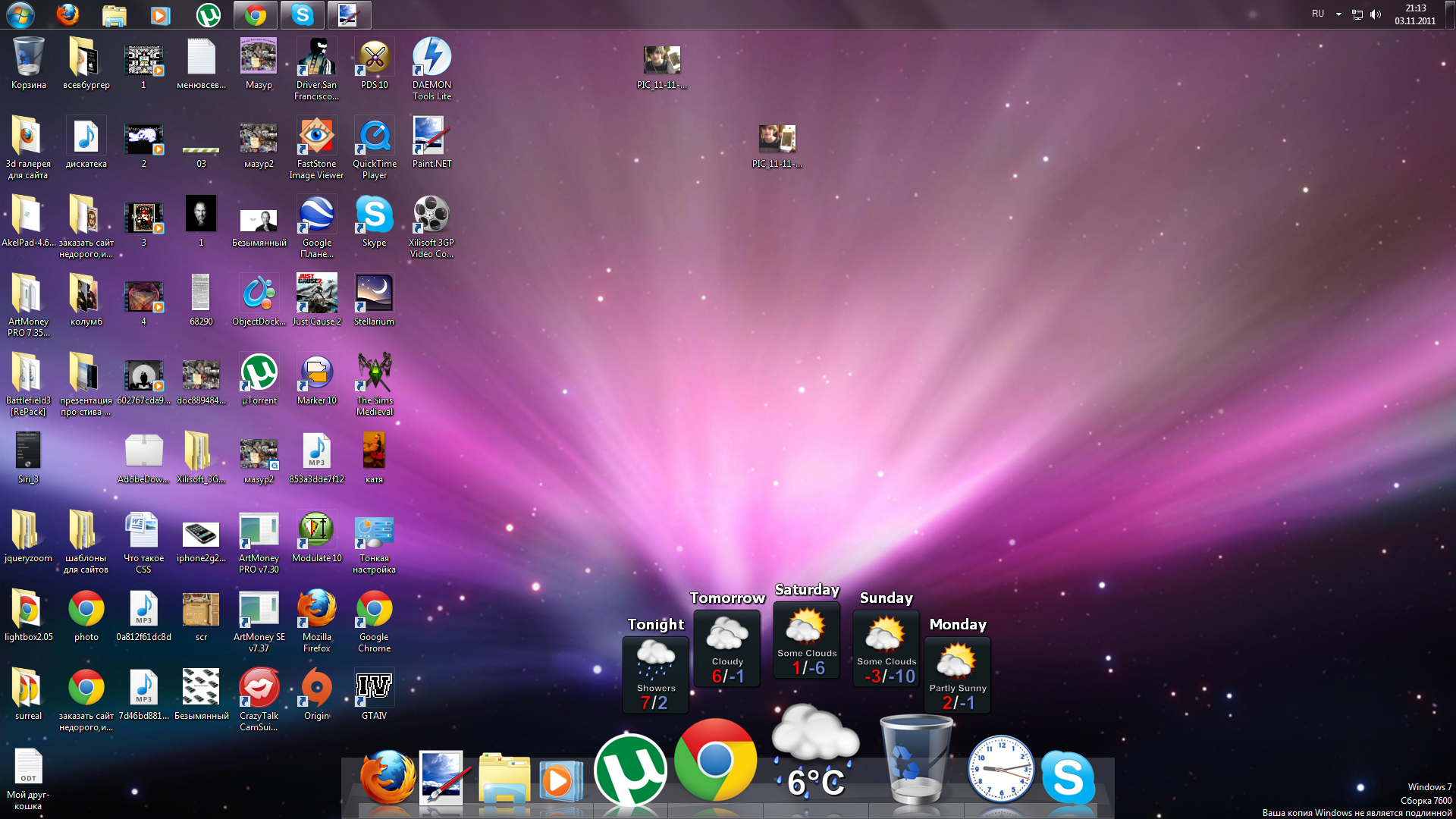Click the Start button on the taskbar
This screenshot has height=819, width=1456.
pyautogui.click(x=20, y=14)
